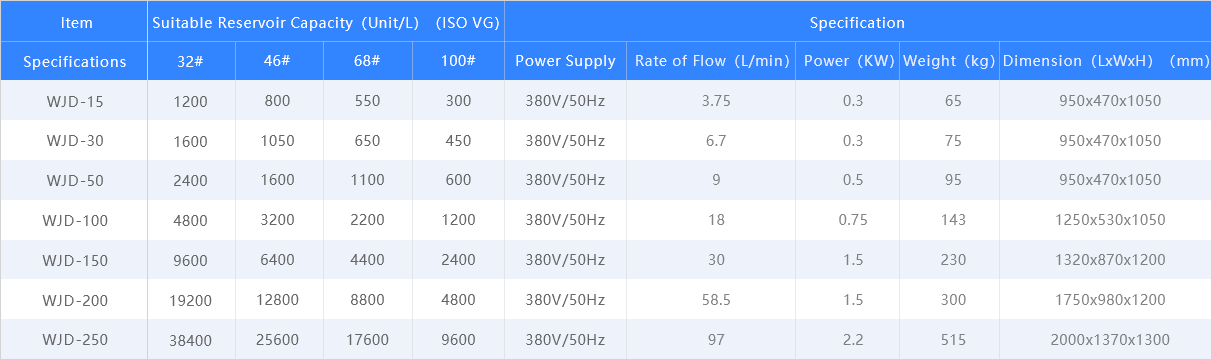Screen dimensions: 1212x360
Task: Select the 32# column header
Action: pos(192,61)
